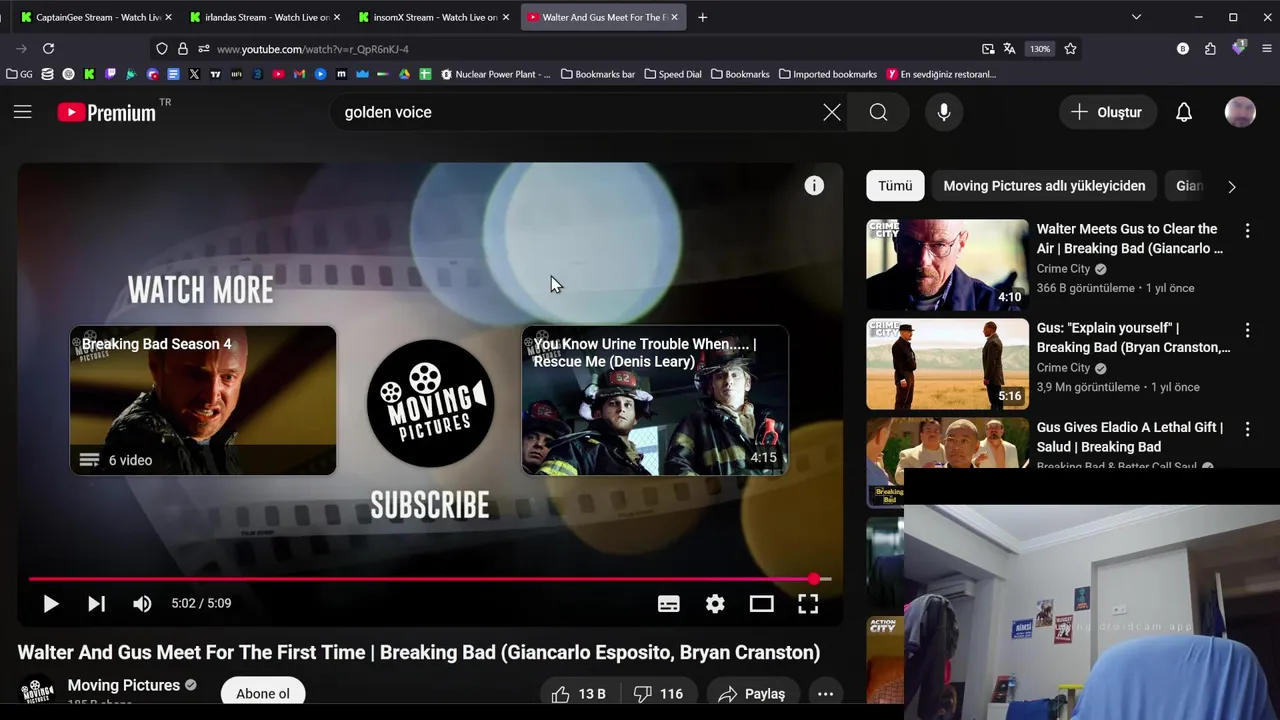Mute the video volume
The image size is (1280, 720).
142,603
